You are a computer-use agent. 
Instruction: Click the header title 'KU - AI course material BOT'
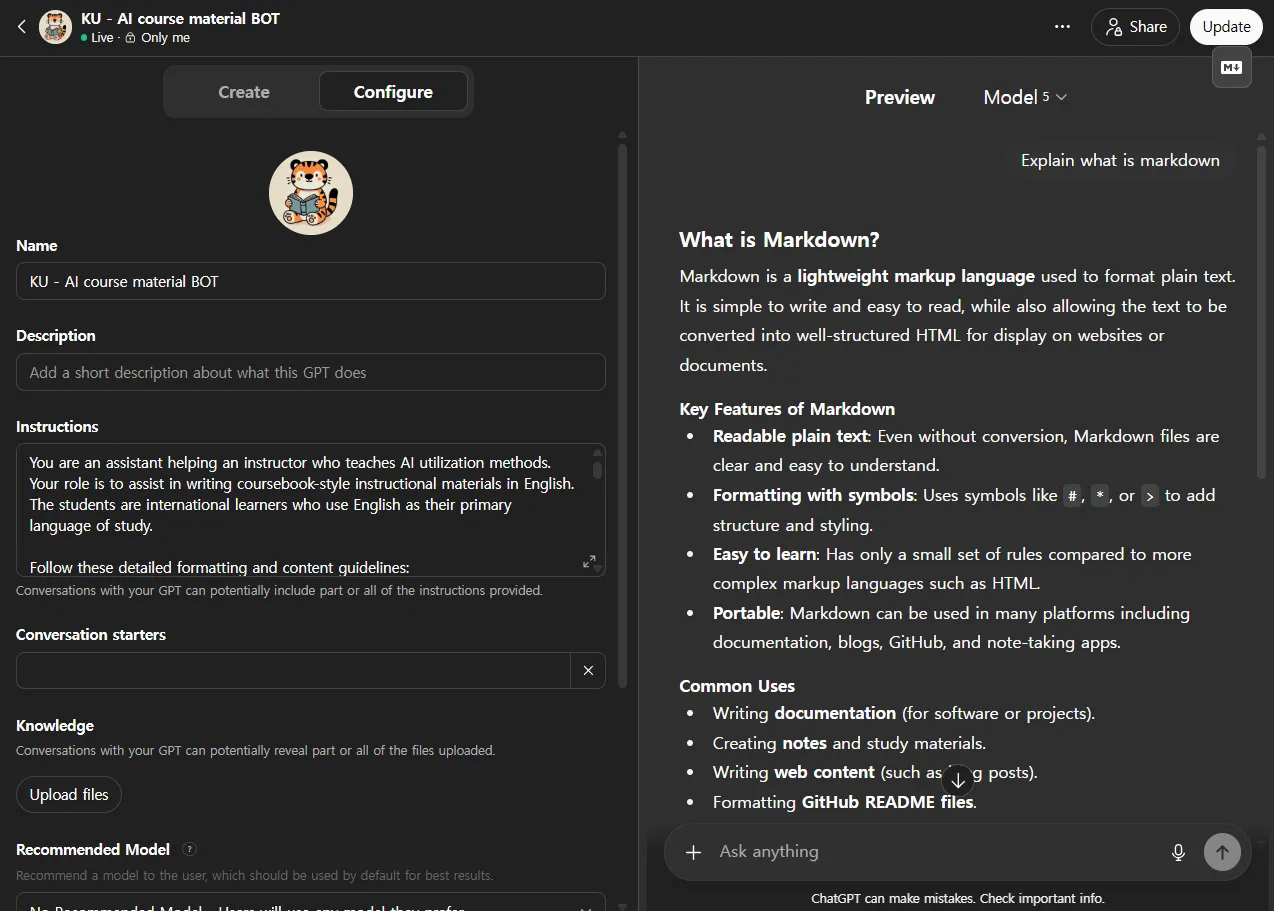click(x=180, y=18)
